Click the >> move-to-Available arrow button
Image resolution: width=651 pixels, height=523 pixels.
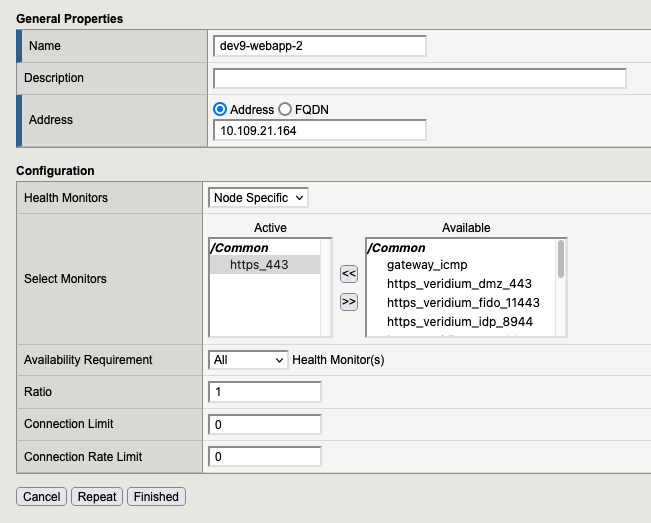coord(349,301)
